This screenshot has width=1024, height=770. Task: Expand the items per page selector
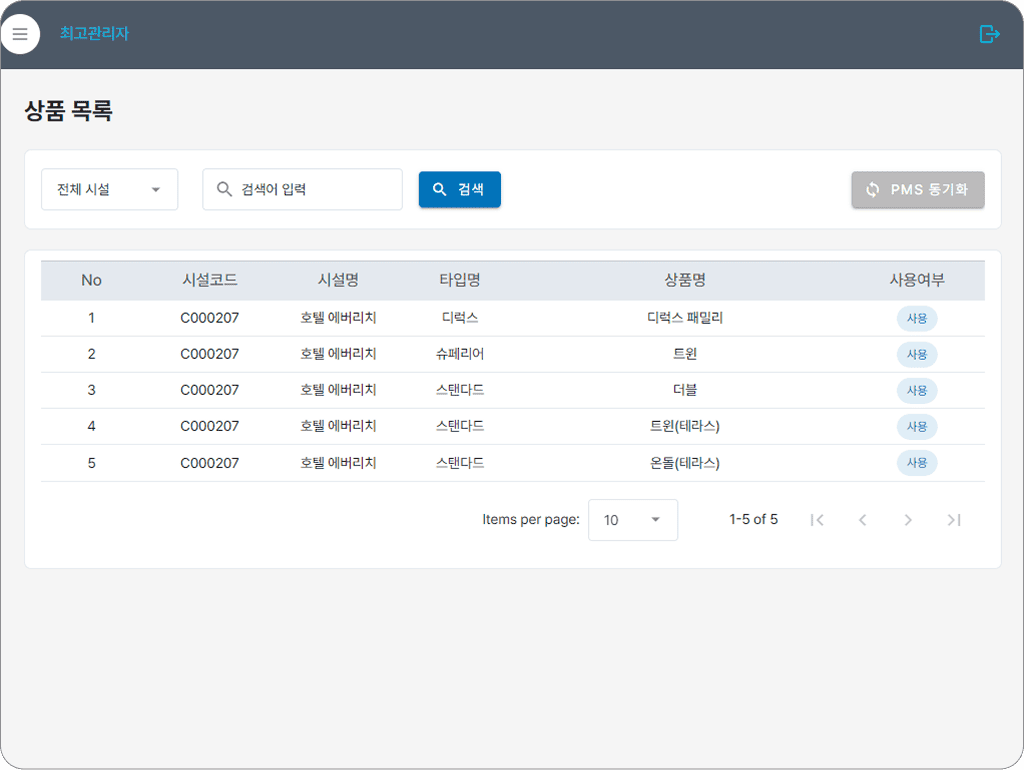(x=633, y=520)
